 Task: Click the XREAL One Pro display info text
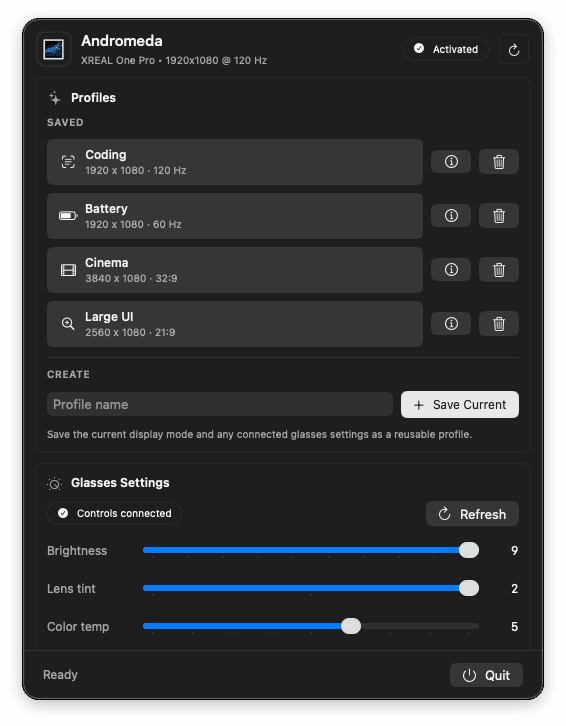(x=174, y=60)
